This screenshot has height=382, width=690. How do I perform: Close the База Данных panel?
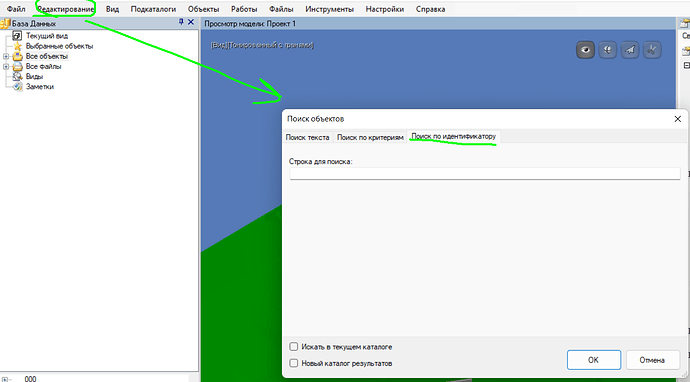tap(191, 22)
